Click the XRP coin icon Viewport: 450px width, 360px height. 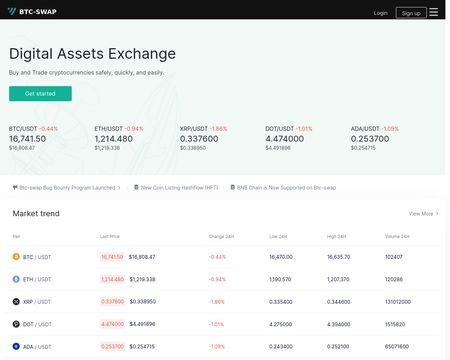tap(16, 302)
